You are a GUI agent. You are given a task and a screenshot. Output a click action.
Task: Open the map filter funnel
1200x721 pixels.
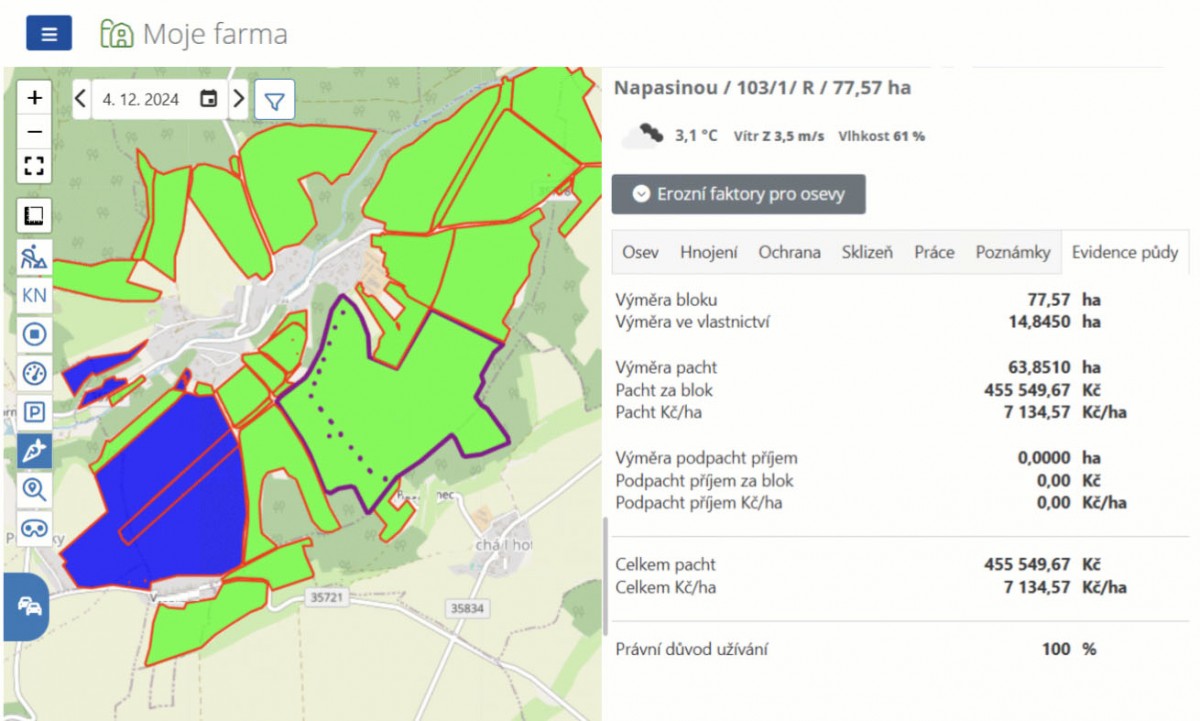(x=274, y=100)
